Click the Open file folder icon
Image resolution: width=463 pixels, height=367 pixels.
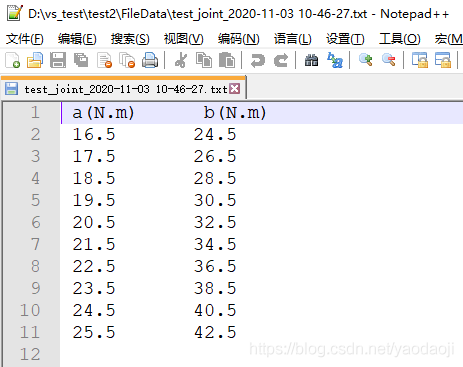point(35,60)
